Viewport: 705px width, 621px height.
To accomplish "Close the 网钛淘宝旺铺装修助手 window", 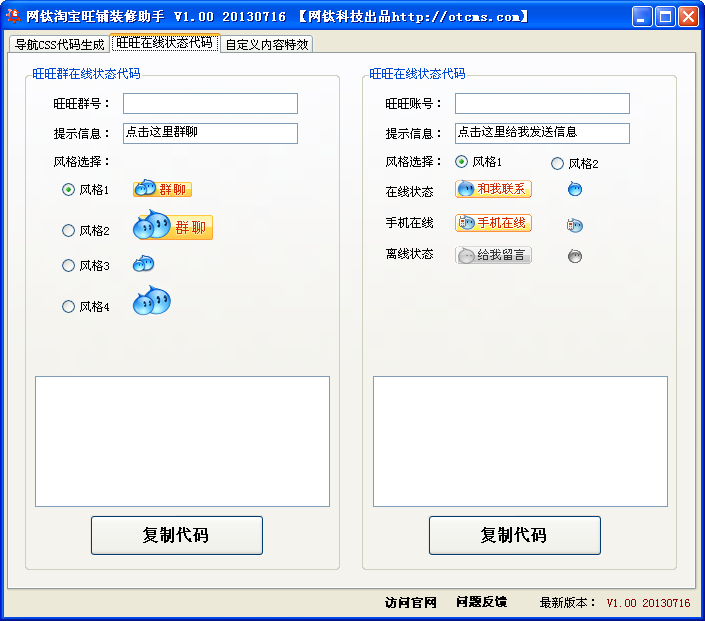I will tap(688, 17).
